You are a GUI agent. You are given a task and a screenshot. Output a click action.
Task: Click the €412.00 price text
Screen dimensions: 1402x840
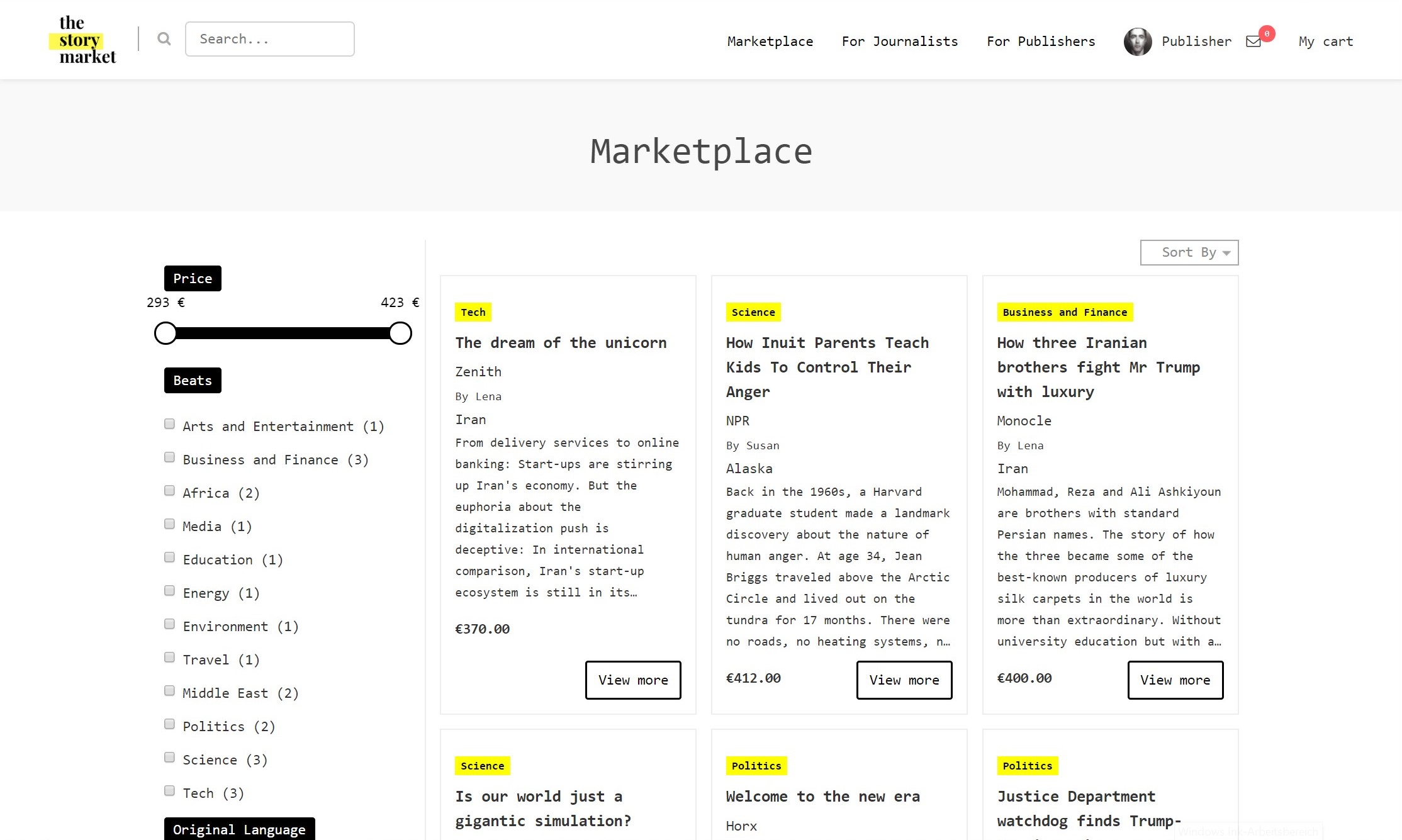point(753,678)
